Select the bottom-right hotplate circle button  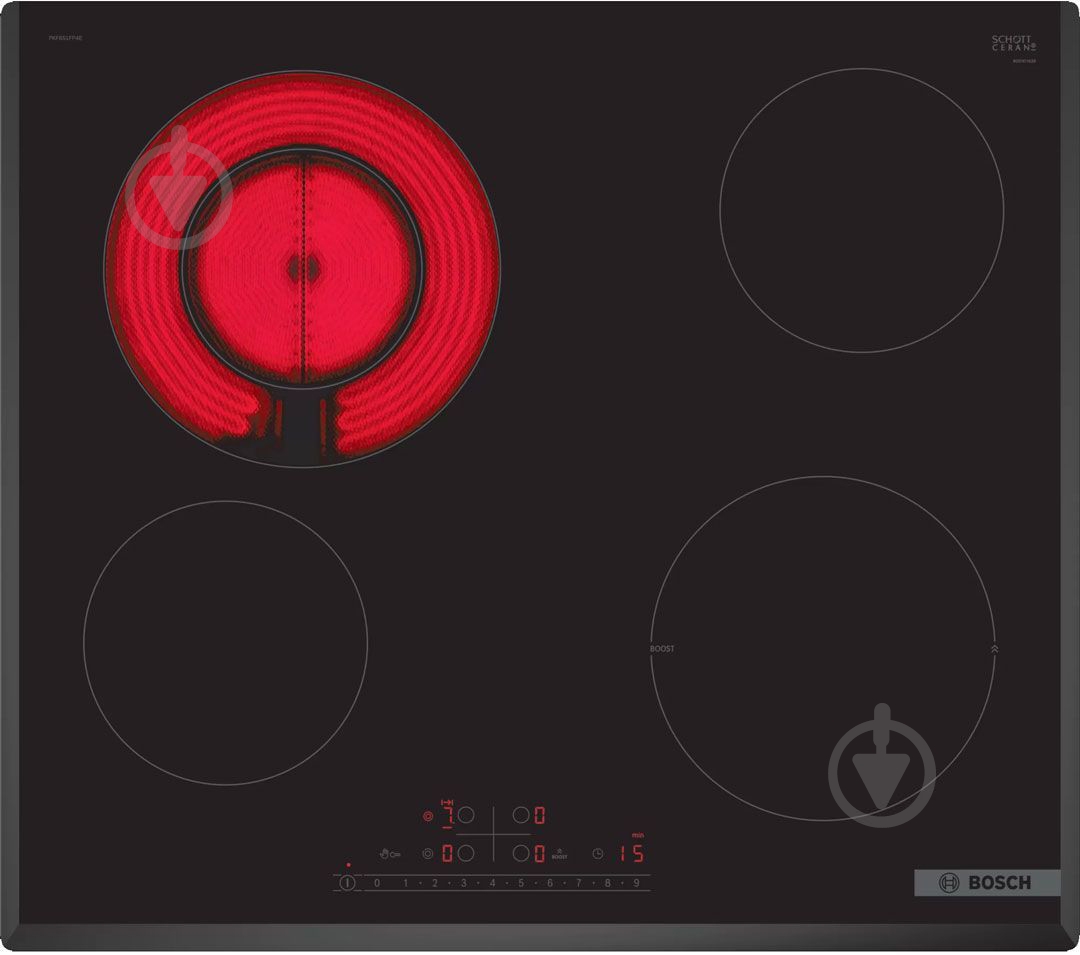tap(520, 854)
